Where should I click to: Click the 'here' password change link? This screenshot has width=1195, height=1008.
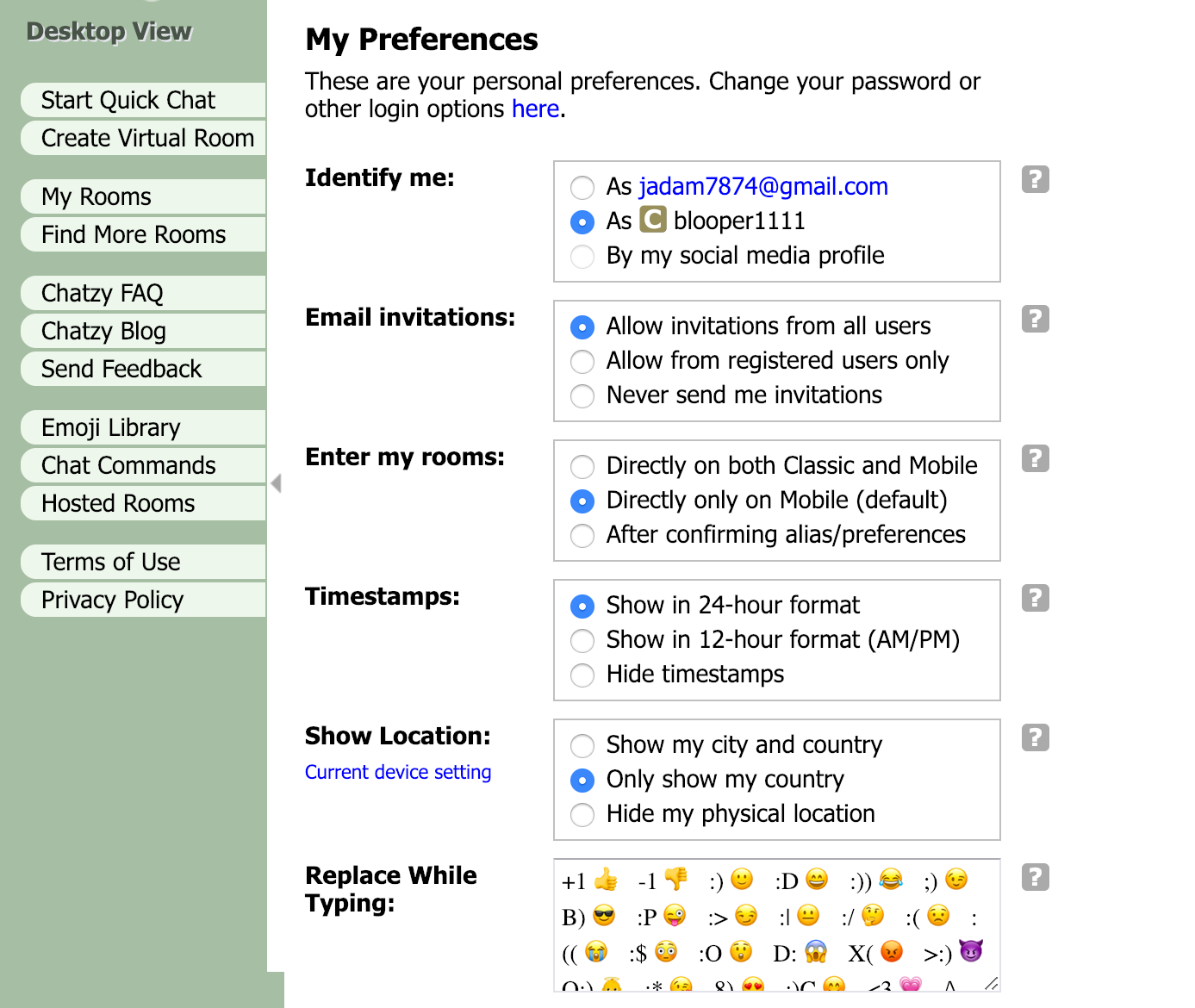[x=535, y=109]
